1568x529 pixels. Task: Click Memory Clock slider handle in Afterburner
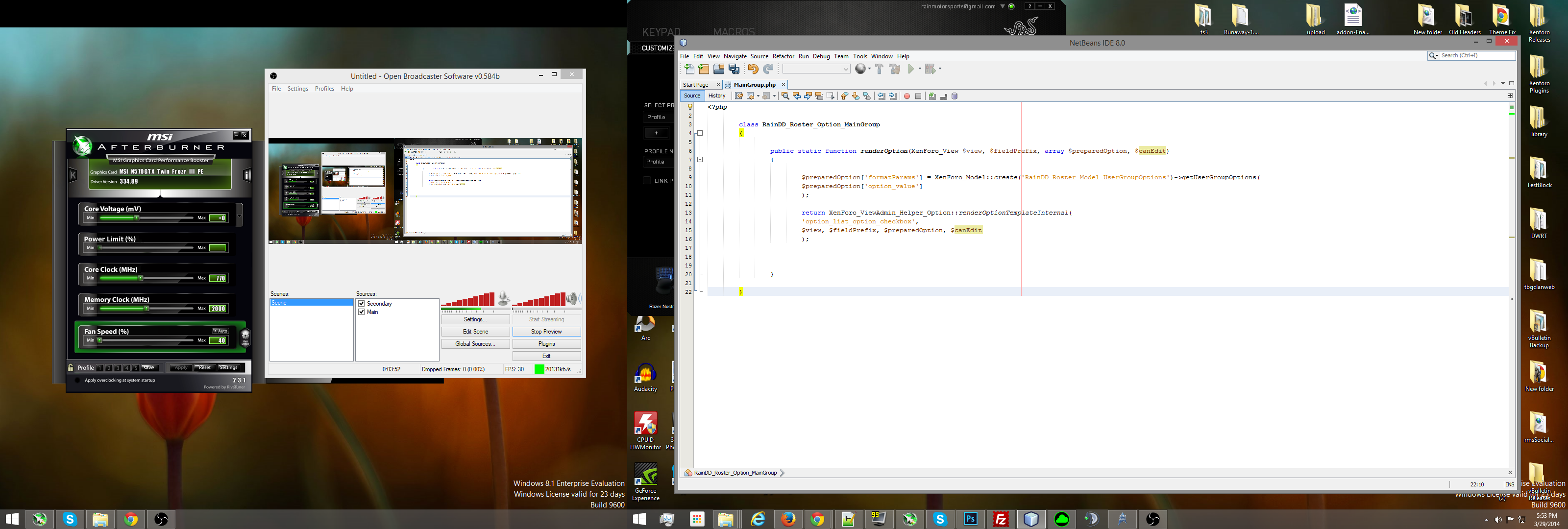[146, 309]
